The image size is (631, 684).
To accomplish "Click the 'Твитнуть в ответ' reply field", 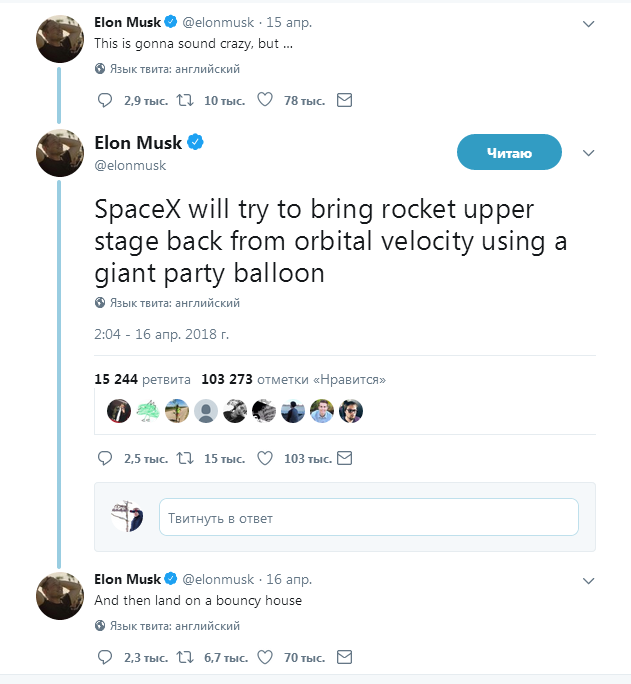I will tap(368, 518).
